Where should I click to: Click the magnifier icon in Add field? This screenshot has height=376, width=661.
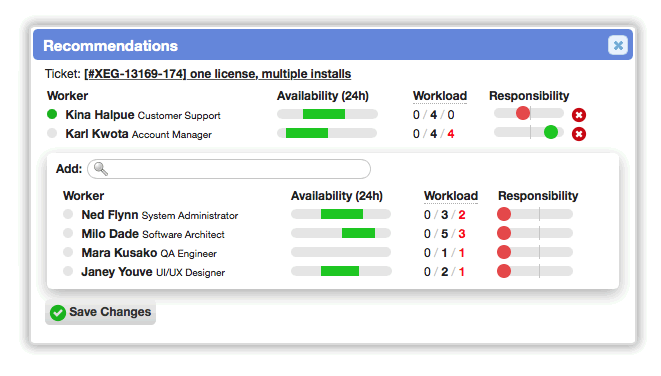point(101,169)
